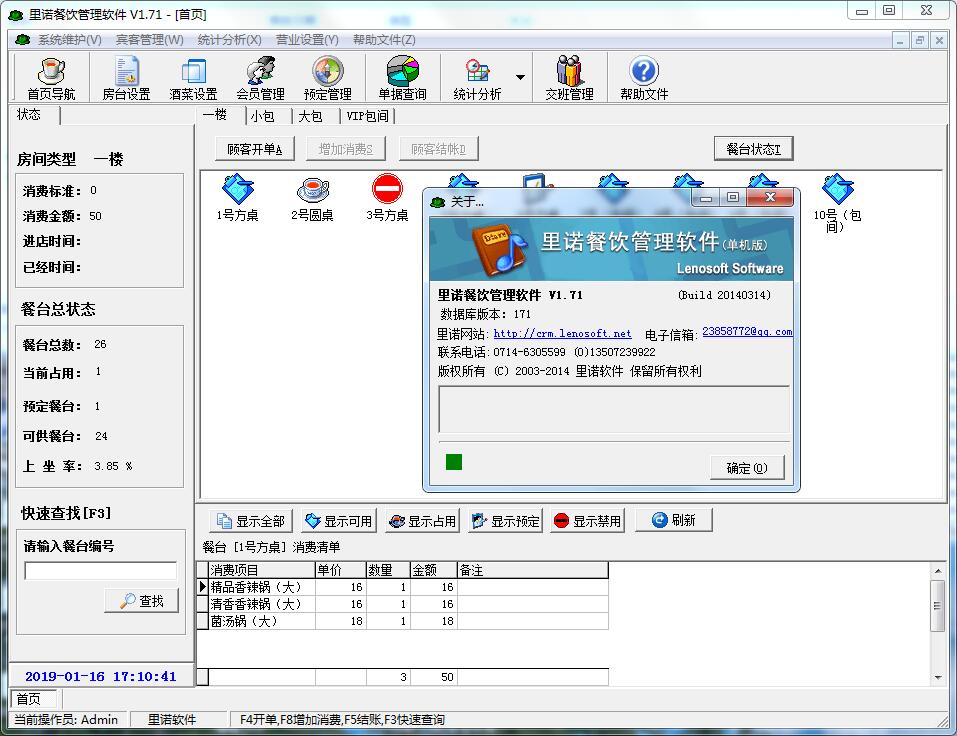Click the empty text box in About dialog
The height and width of the screenshot is (736, 957).
(x=614, y=409)
